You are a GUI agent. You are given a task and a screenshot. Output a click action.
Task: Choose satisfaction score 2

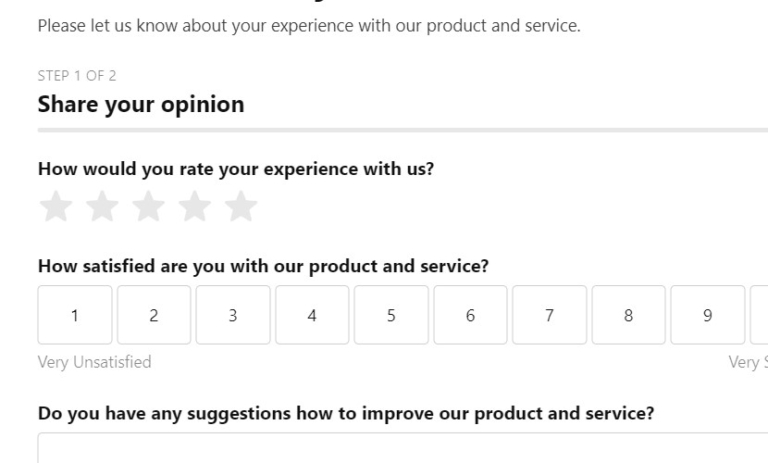(153, 315)
